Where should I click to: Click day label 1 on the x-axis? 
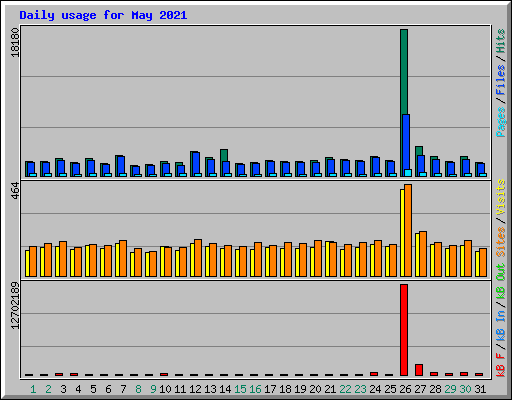pyautogui.click(x=33, y=389)
